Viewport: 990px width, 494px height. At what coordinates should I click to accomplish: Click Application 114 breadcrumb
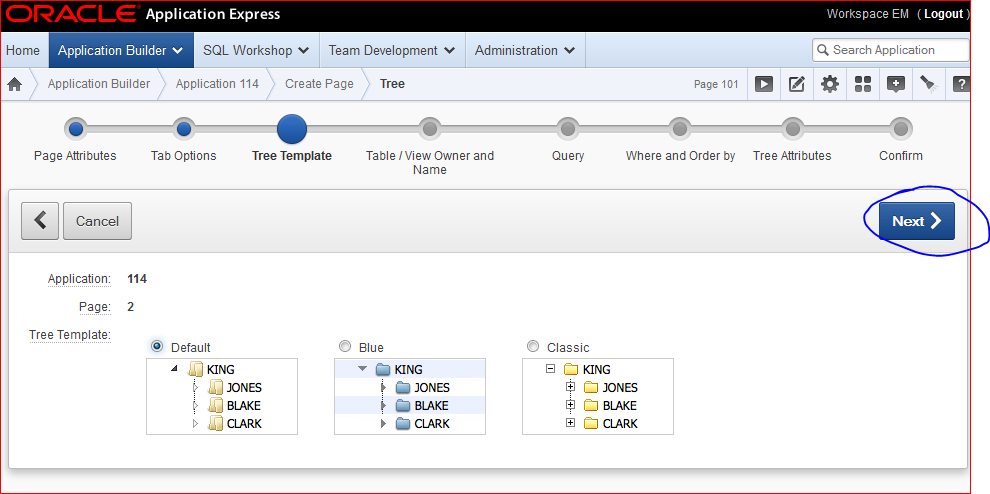point(217,83)
